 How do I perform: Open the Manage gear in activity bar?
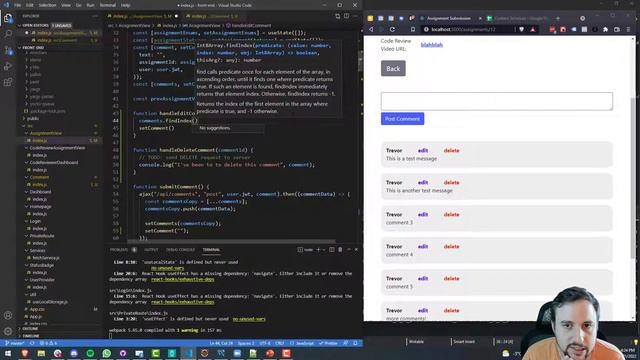tap(8, 331)
